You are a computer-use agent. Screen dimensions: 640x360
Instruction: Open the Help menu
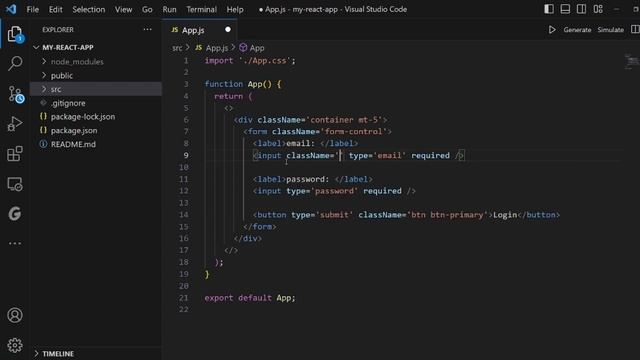click(235, 9)
